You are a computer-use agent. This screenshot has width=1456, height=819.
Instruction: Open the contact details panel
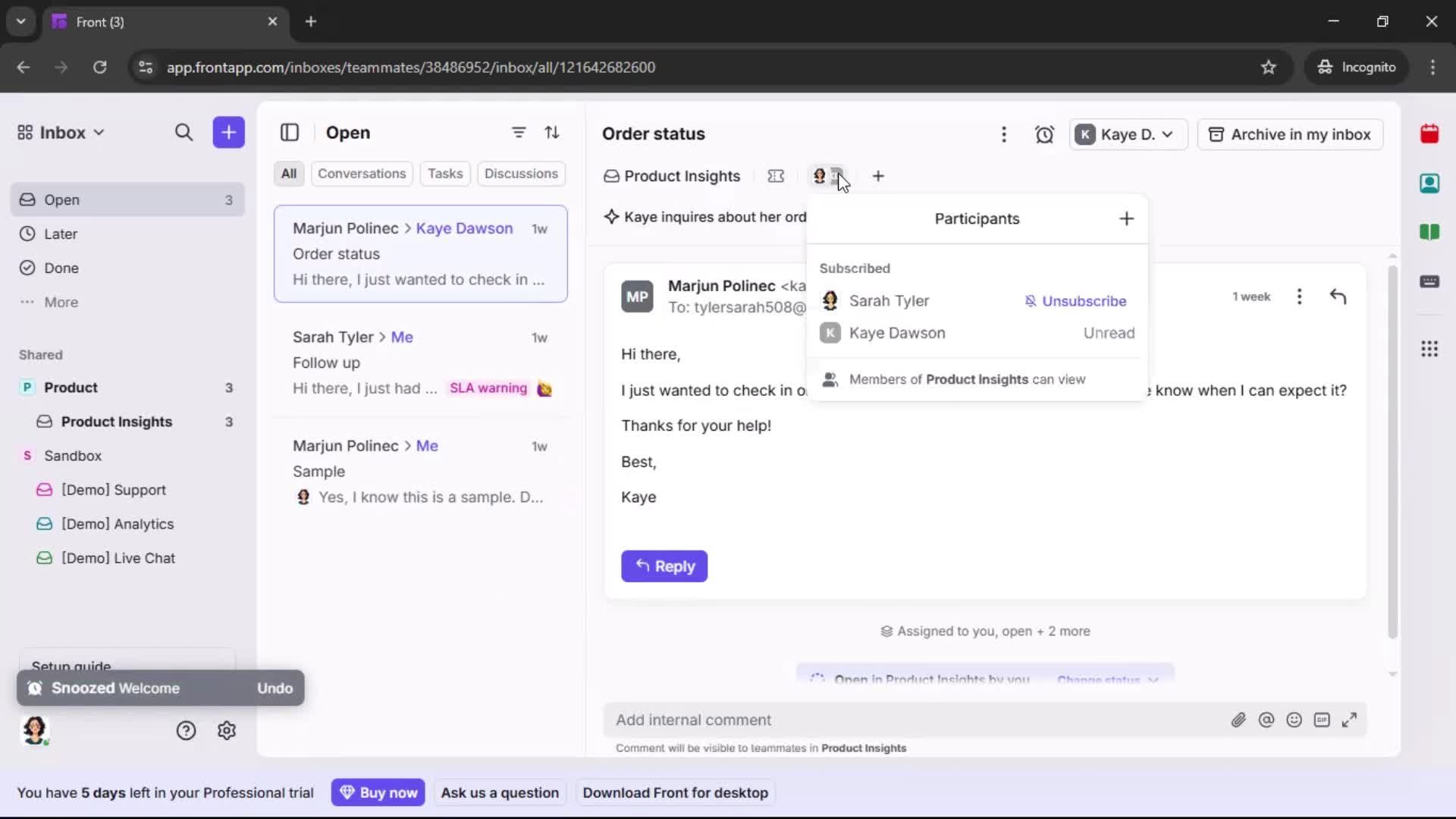(1430, 184)
